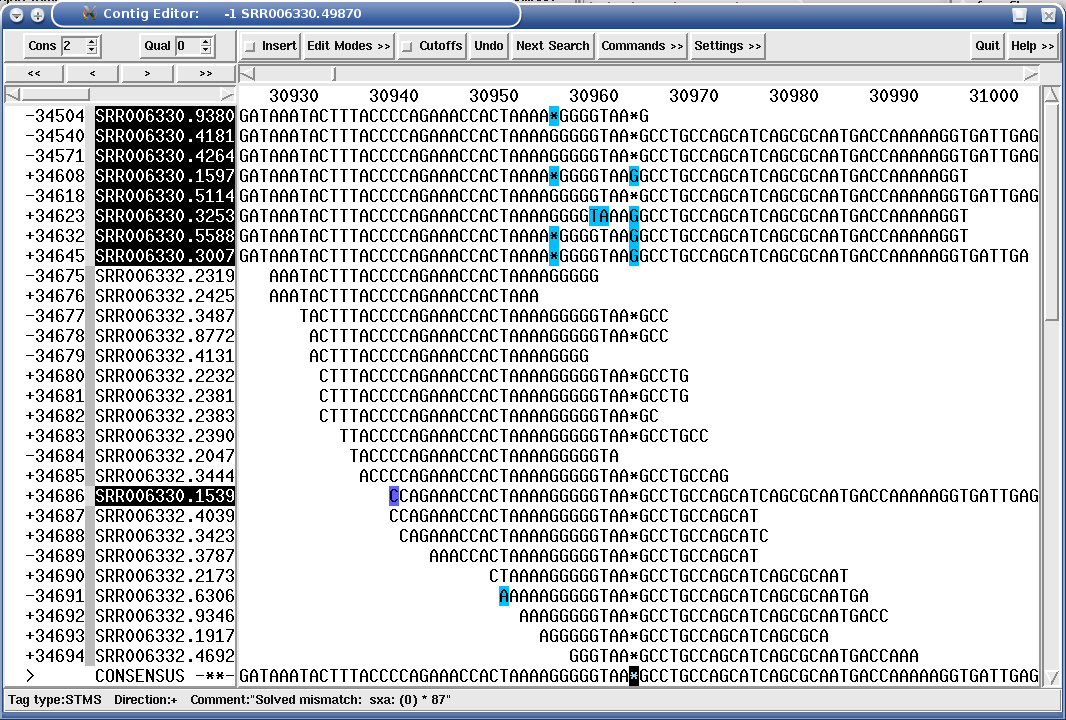Click the Cons value input field

tap(74, 46)
